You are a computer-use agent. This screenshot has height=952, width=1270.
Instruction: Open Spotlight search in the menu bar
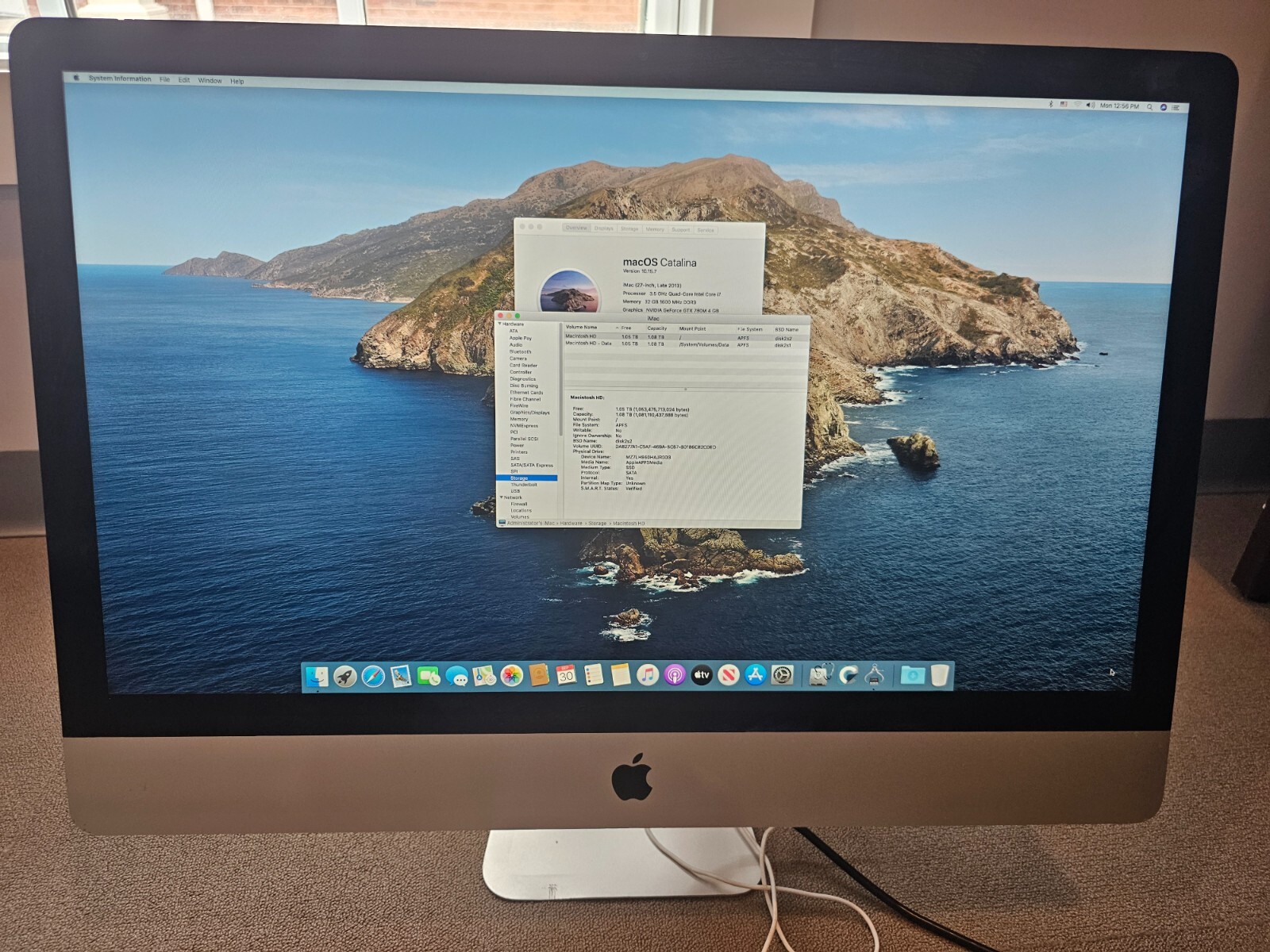point(1150,105)
